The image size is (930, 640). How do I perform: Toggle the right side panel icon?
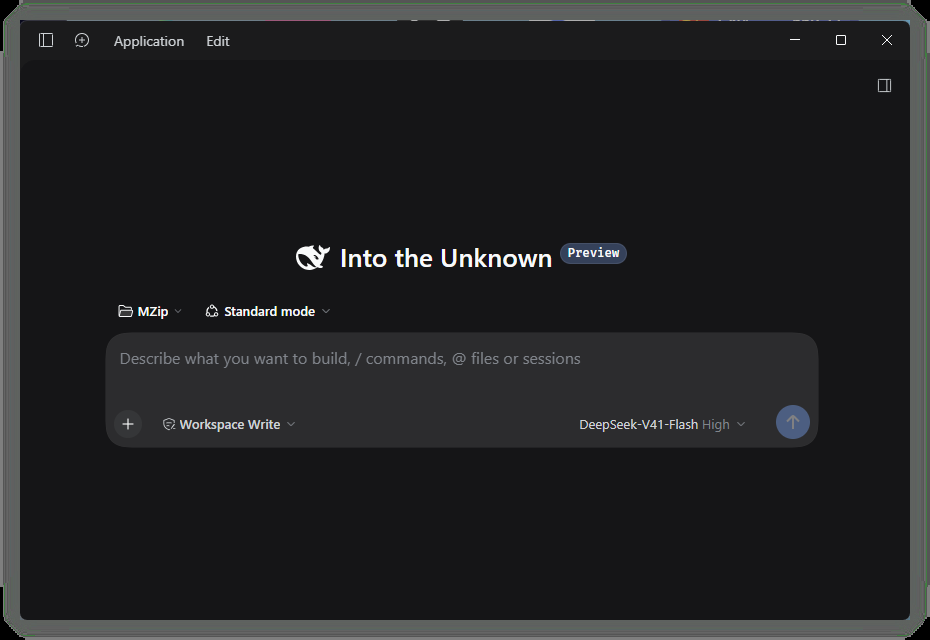(x=884, y=85)
